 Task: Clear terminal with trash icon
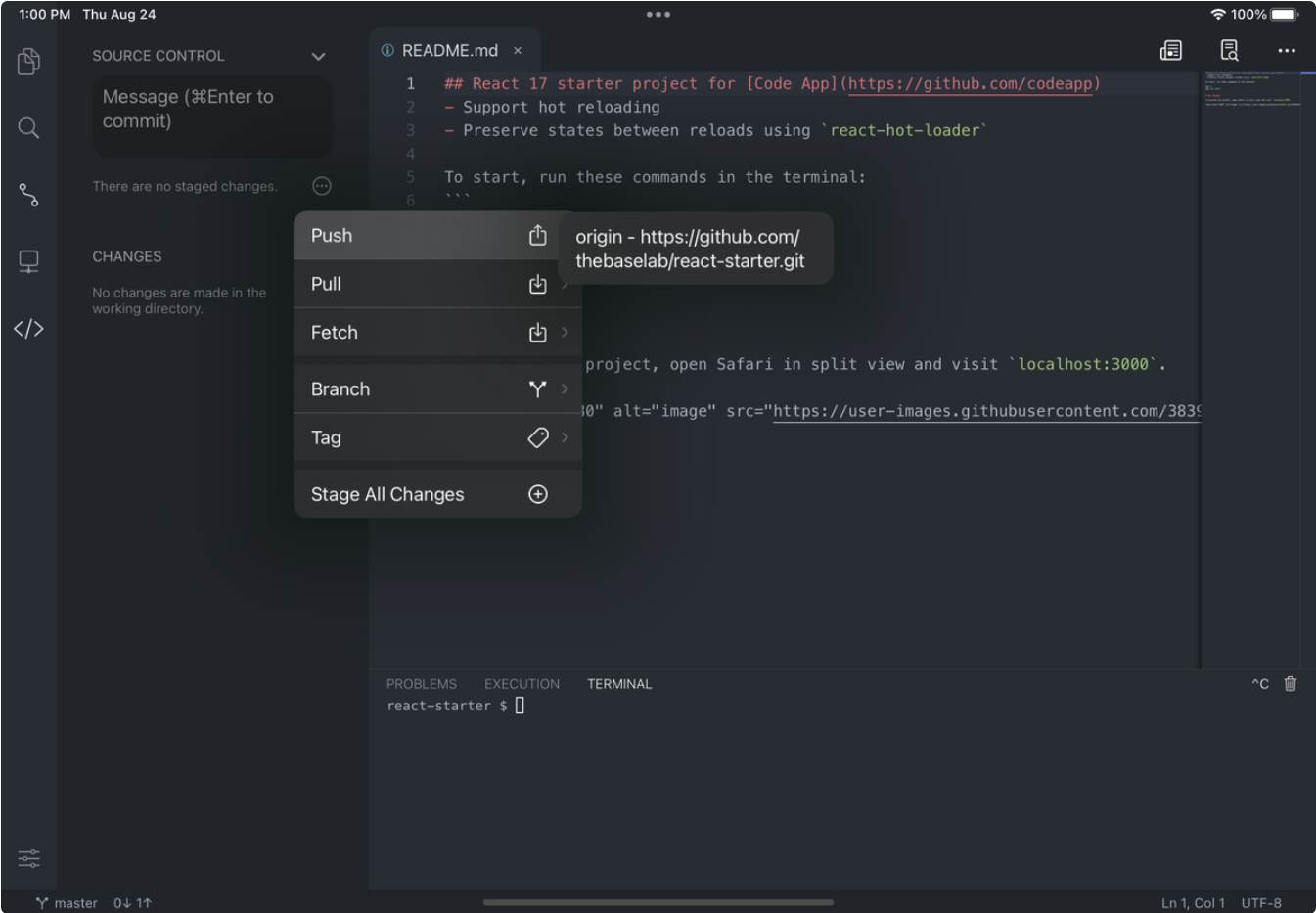1291,684
